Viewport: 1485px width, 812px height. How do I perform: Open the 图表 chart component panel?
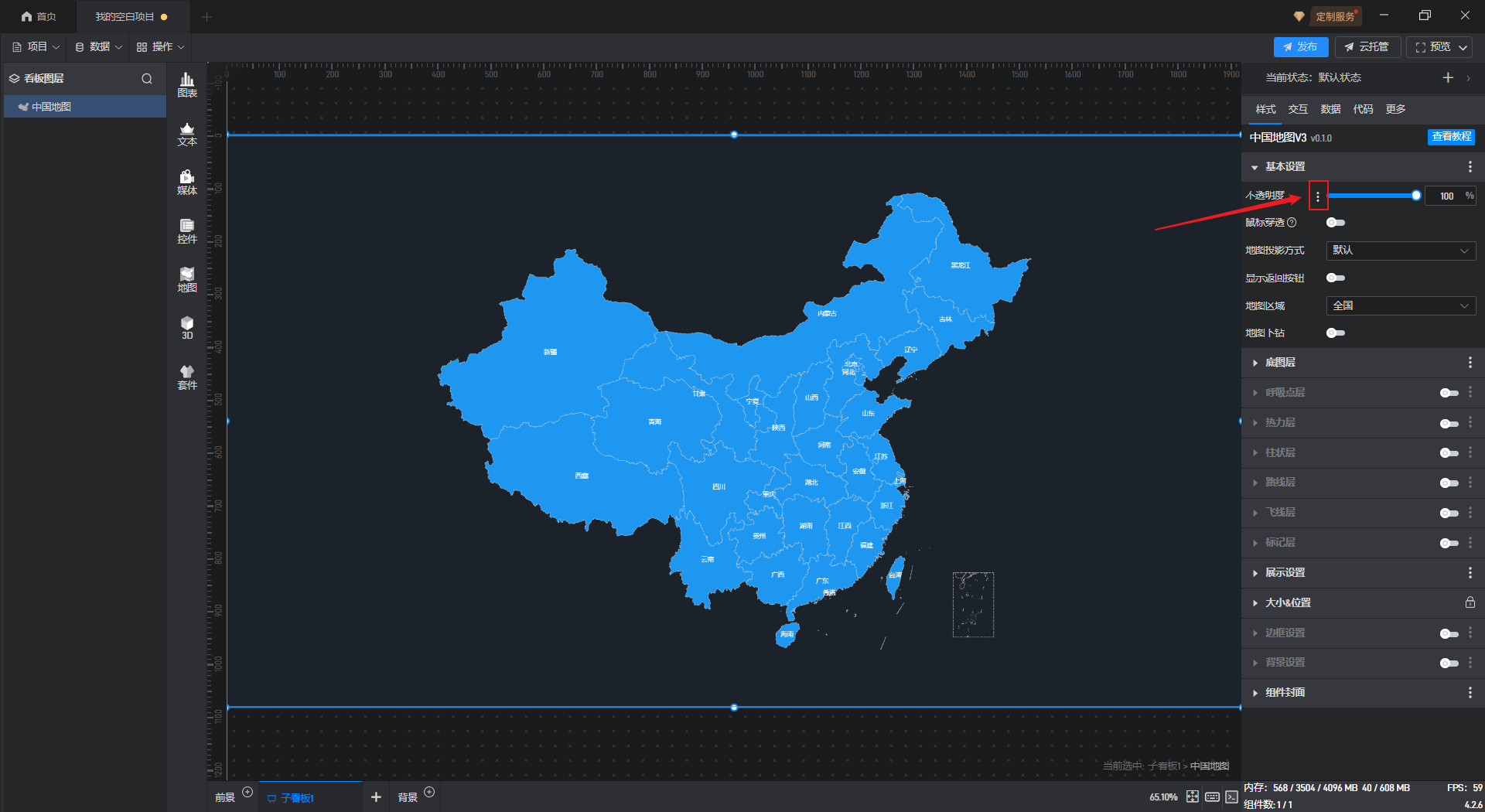187,85
